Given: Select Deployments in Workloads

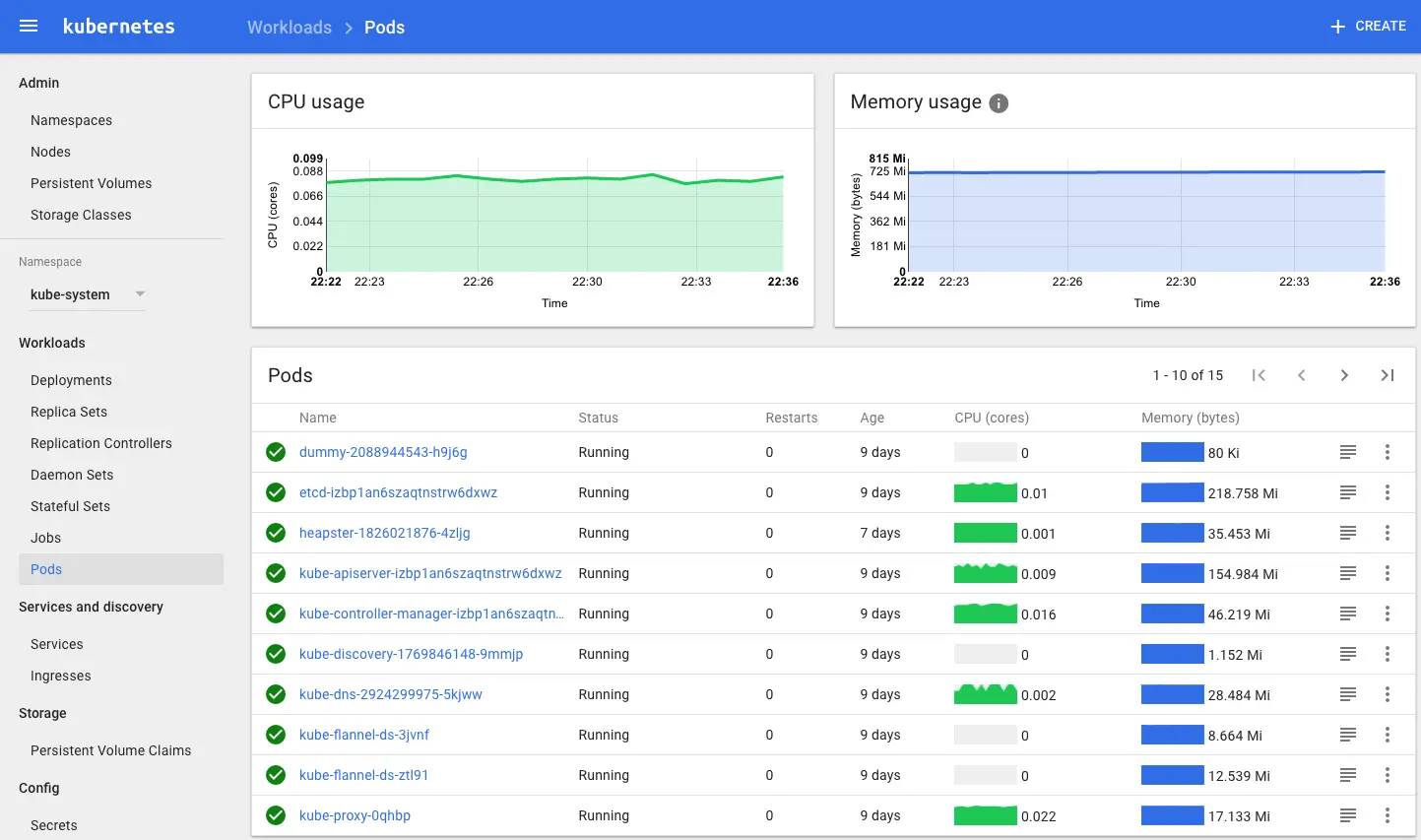Looking at the screenshot, I should point(71,380).
